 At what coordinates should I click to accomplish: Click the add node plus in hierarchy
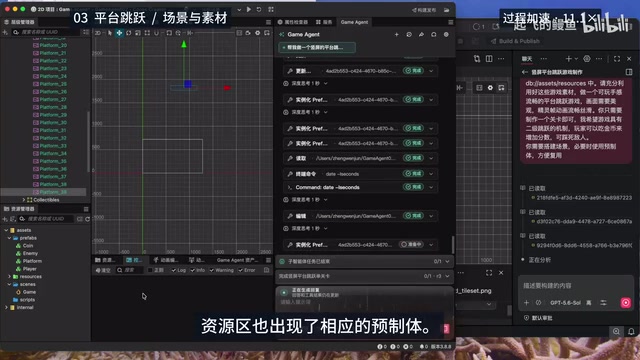(x=5, y=32)
